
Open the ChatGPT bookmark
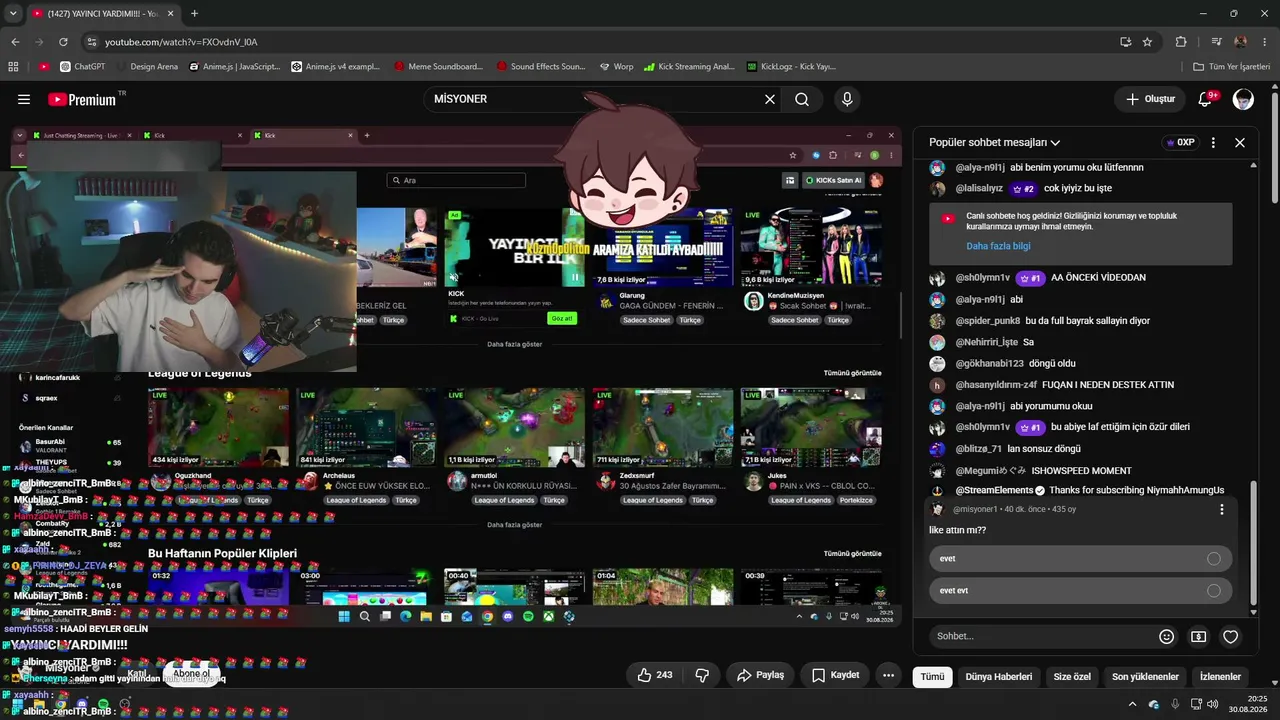(82, 67)
